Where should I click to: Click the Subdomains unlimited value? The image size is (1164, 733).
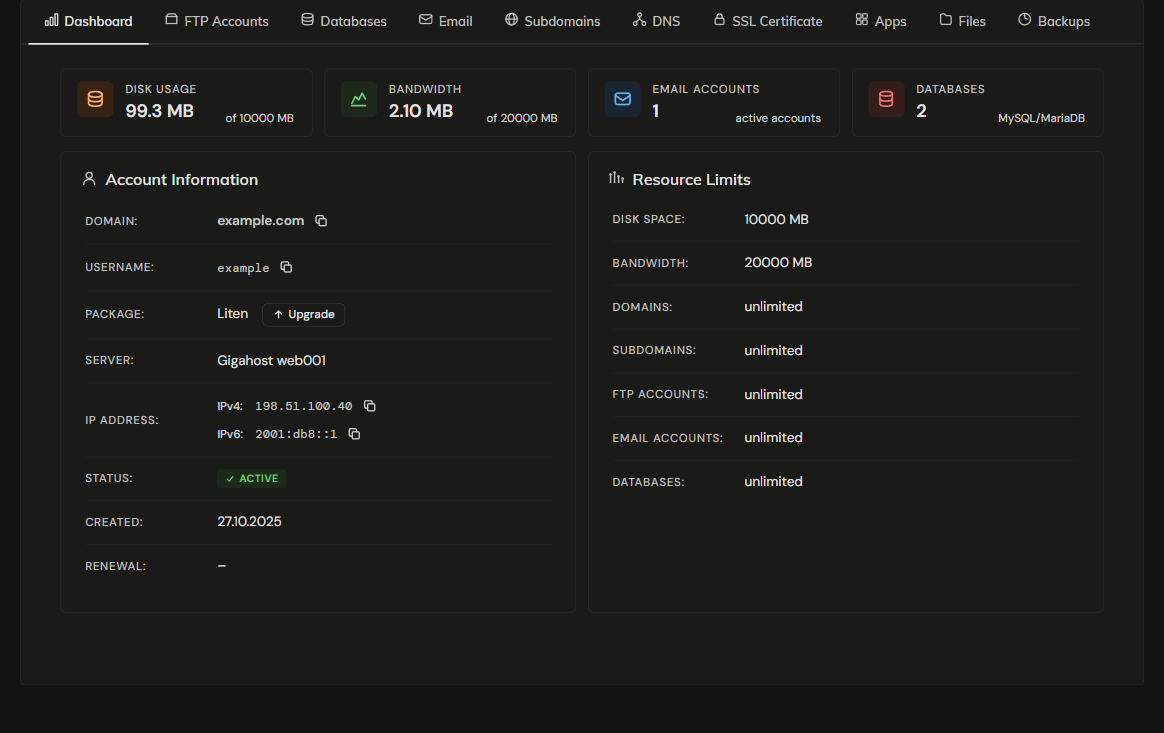(x=774, y=350)
